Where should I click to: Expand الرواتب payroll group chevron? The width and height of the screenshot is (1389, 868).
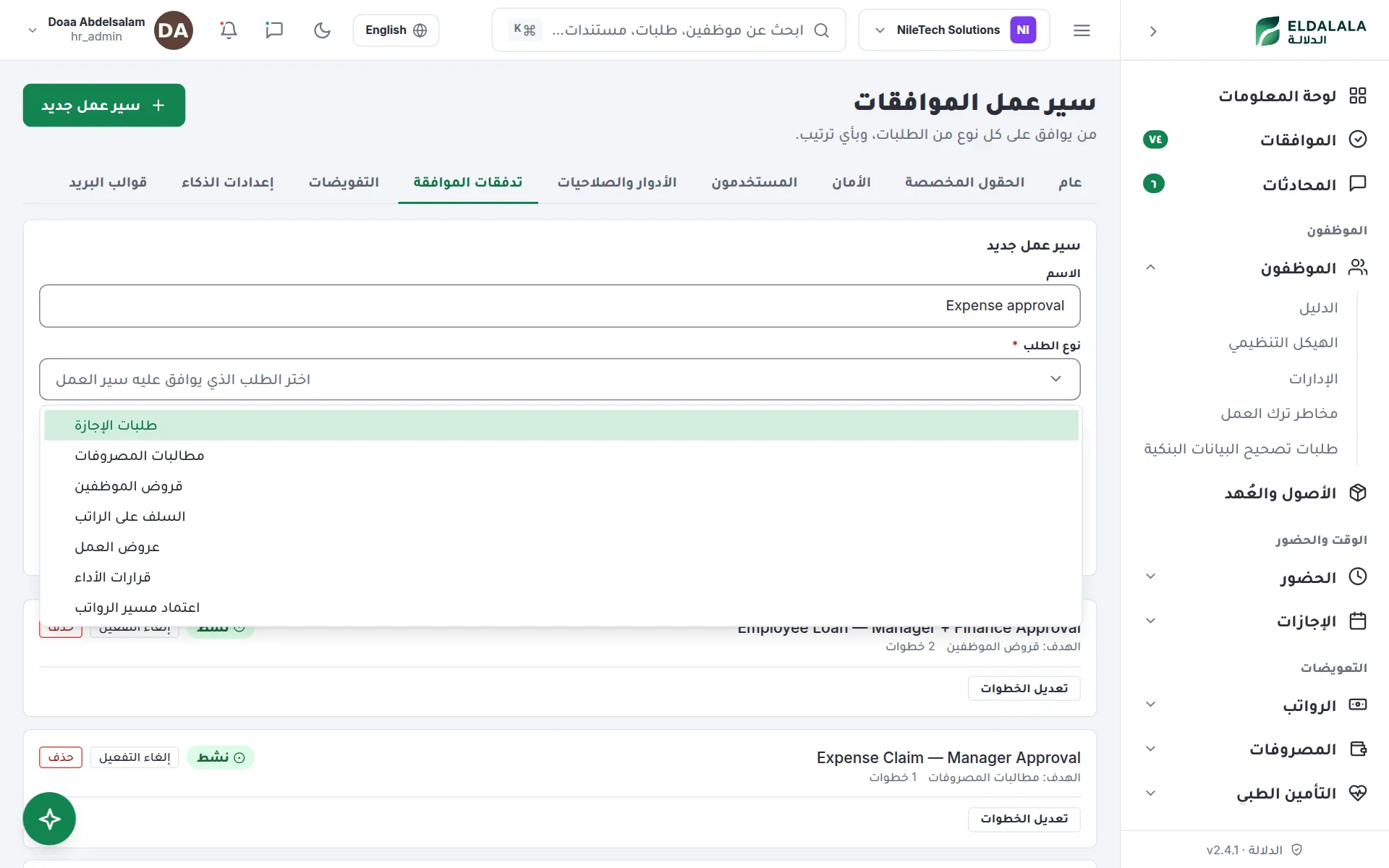click(1151, 705)
